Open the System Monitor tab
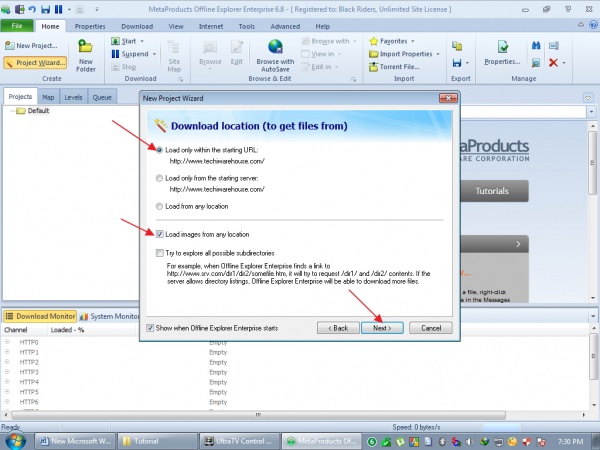The image size is (600, 450). (109, 316)
